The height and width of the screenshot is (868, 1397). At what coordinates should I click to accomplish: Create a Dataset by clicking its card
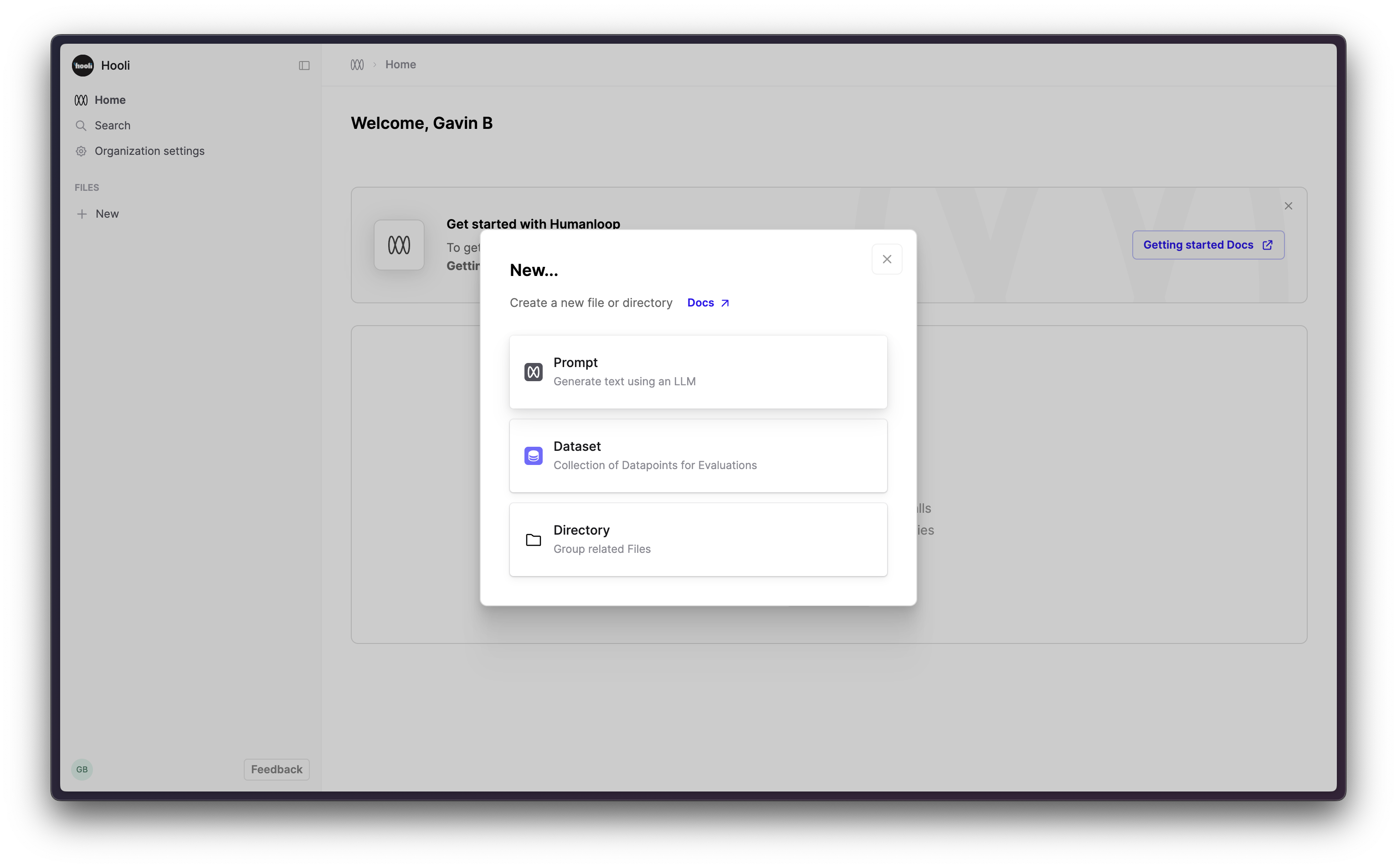pyautogui.click(x=698, y=455)
